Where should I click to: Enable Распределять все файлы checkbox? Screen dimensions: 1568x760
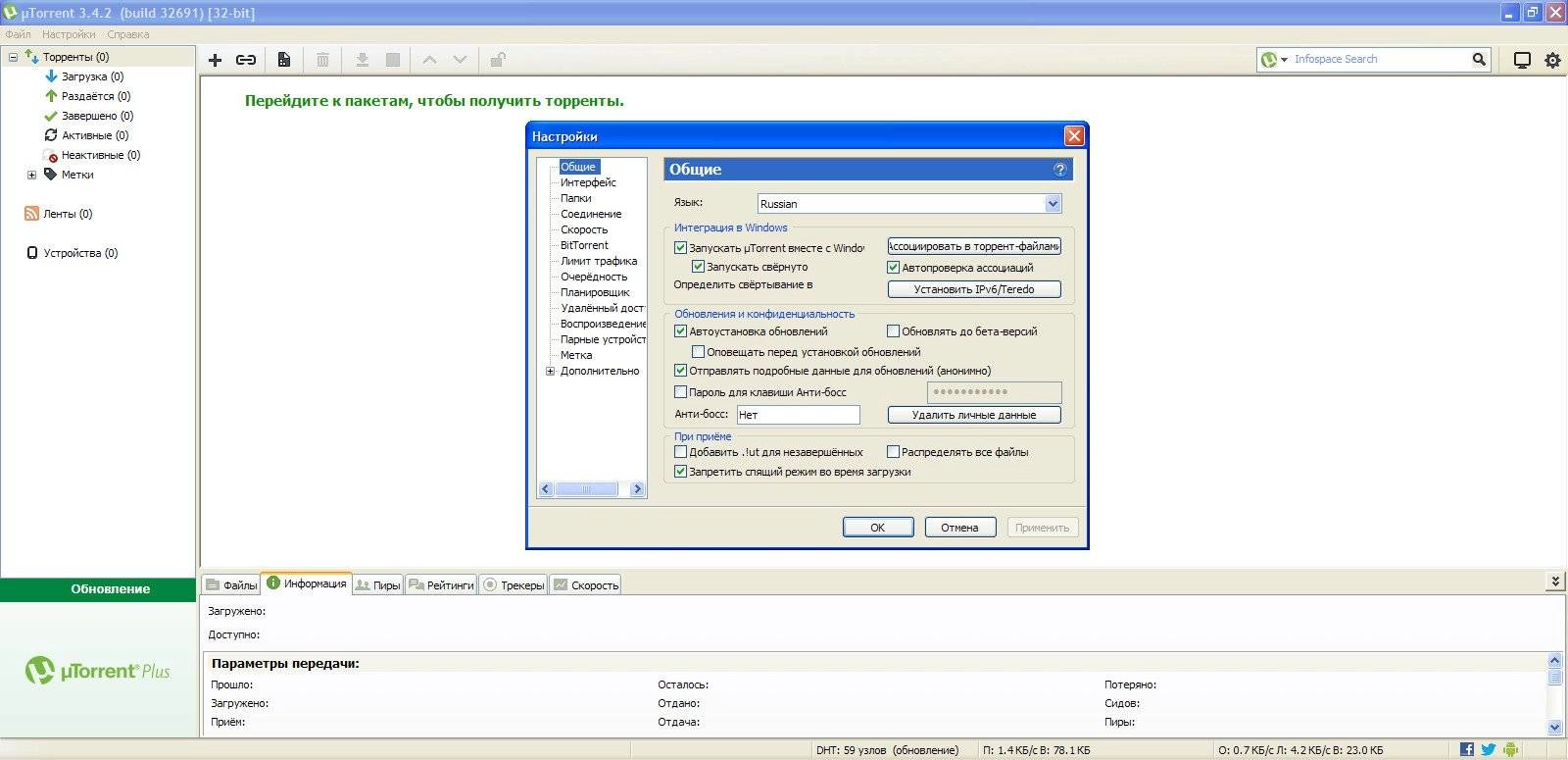coord(893,452)
